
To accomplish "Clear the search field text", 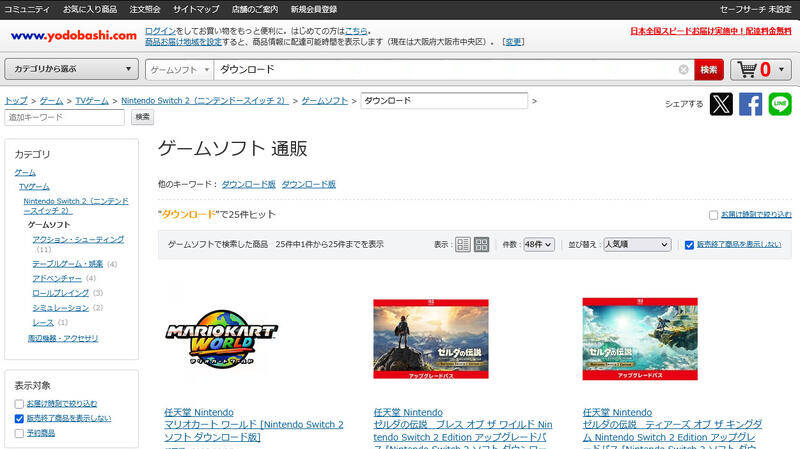I will pos(683,69).
